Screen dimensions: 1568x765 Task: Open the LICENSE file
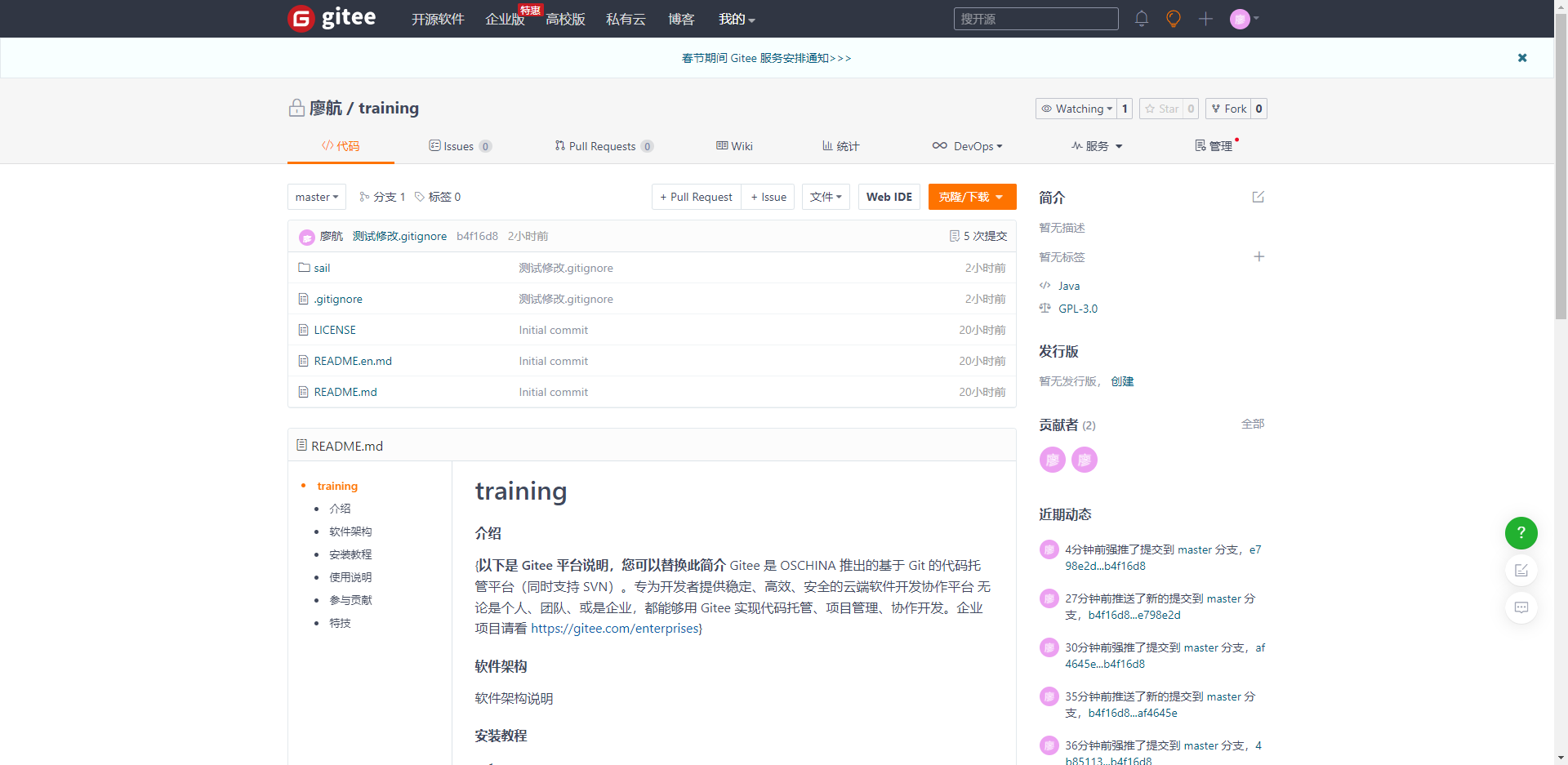tap(335, 330)
